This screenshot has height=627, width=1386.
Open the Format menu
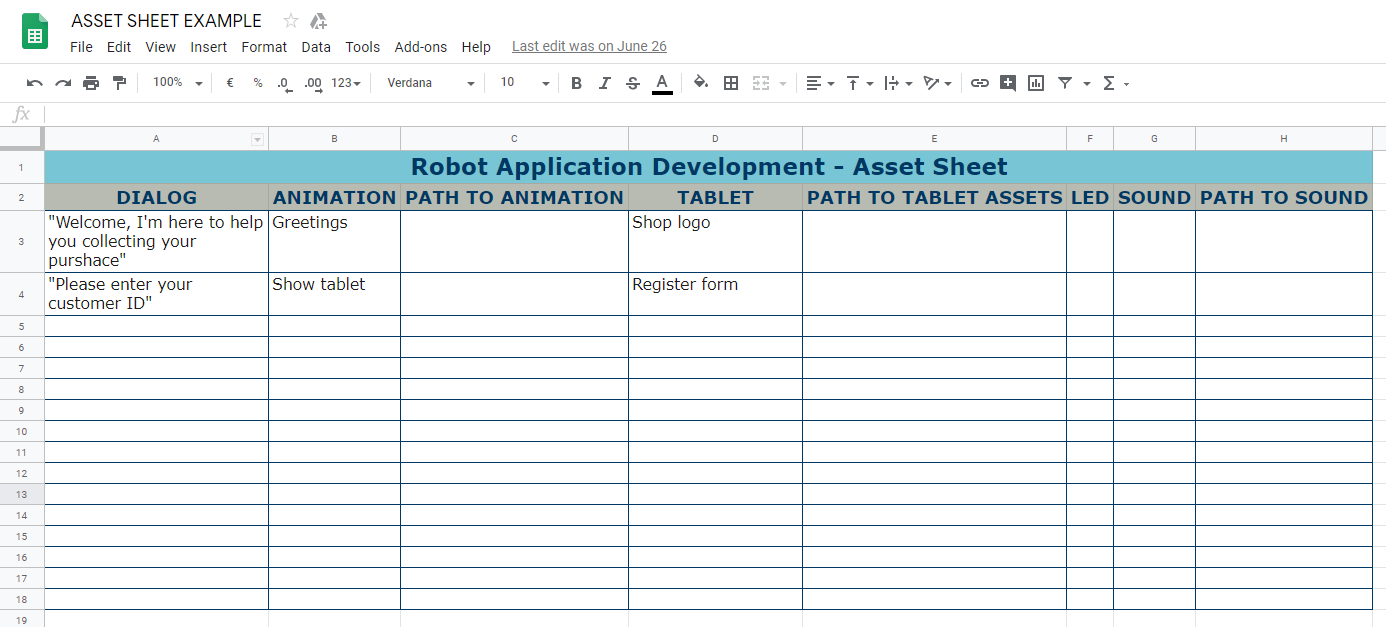pyautogui.click(x=264, y=47)
